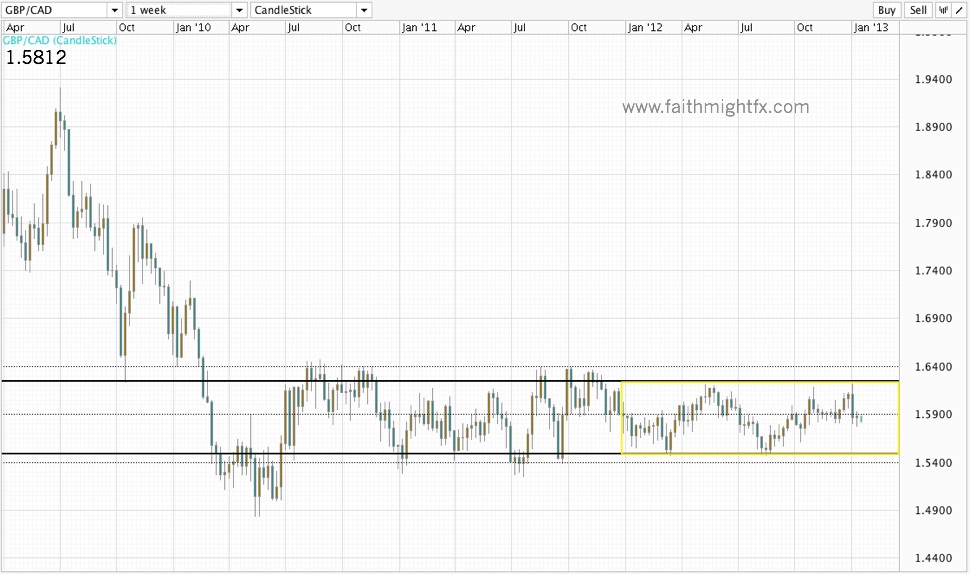Expand the CandleStick chart type dropdown arrow
Viewport: 970px width, 574px height.
(x=364, y=10)
